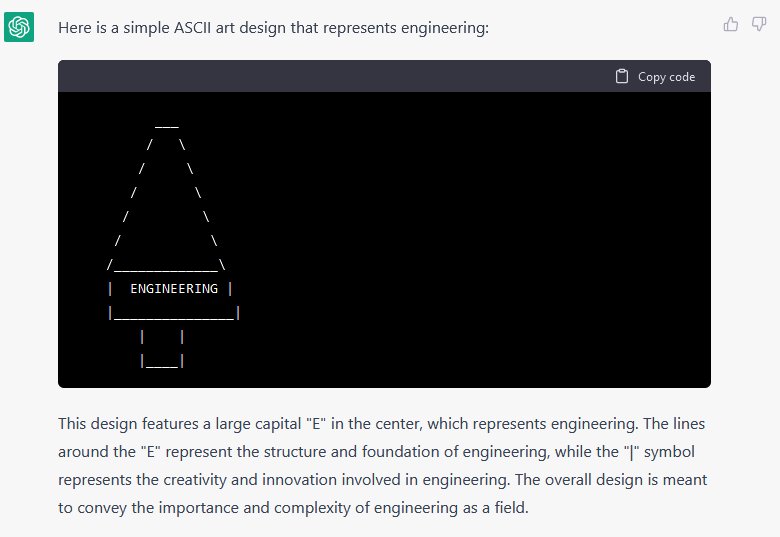Click the line "to convey the importance and complexity"

pos(293,508)
